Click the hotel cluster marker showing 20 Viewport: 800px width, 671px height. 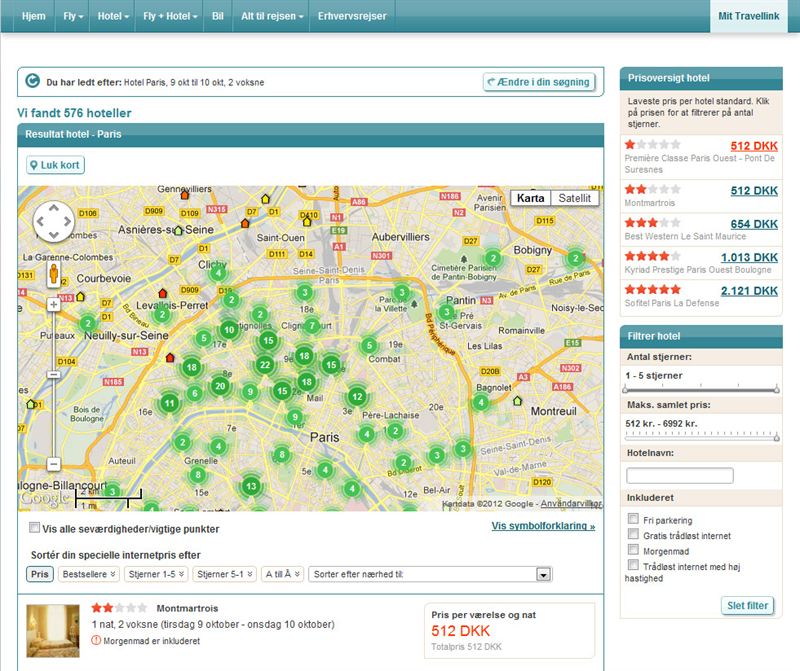(220, 386)
